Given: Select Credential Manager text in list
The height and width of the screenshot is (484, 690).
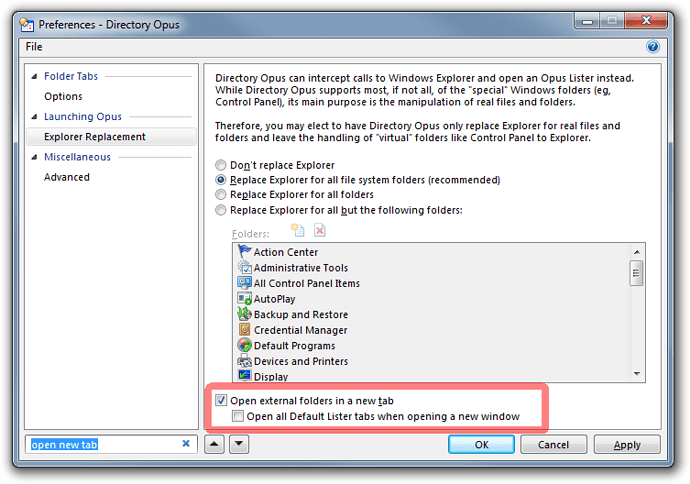Looking at the screenshot, I should point(301,330).
